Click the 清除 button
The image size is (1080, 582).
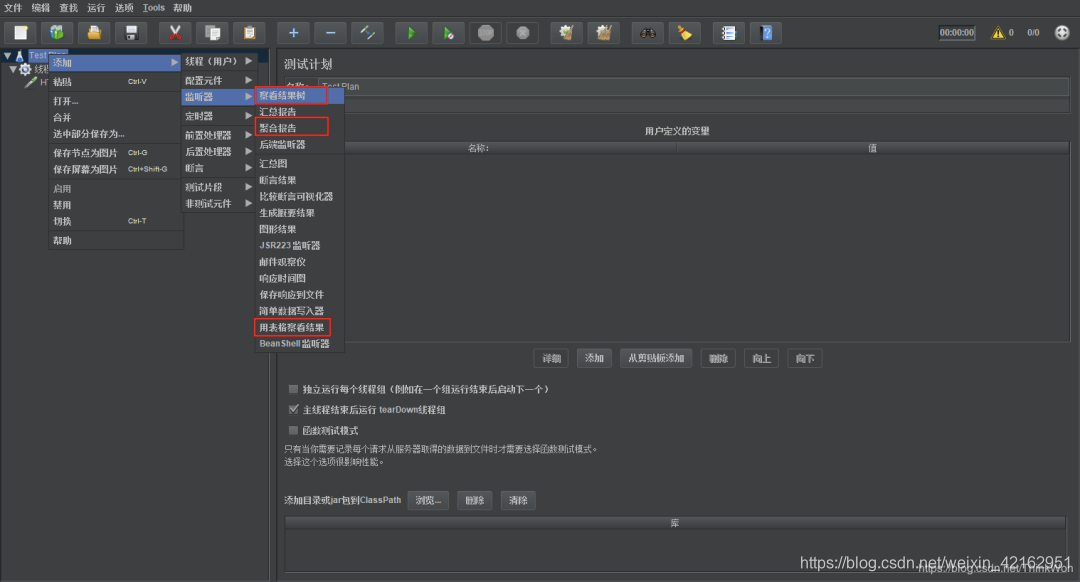pyautogui.click(x=518, y=500)
